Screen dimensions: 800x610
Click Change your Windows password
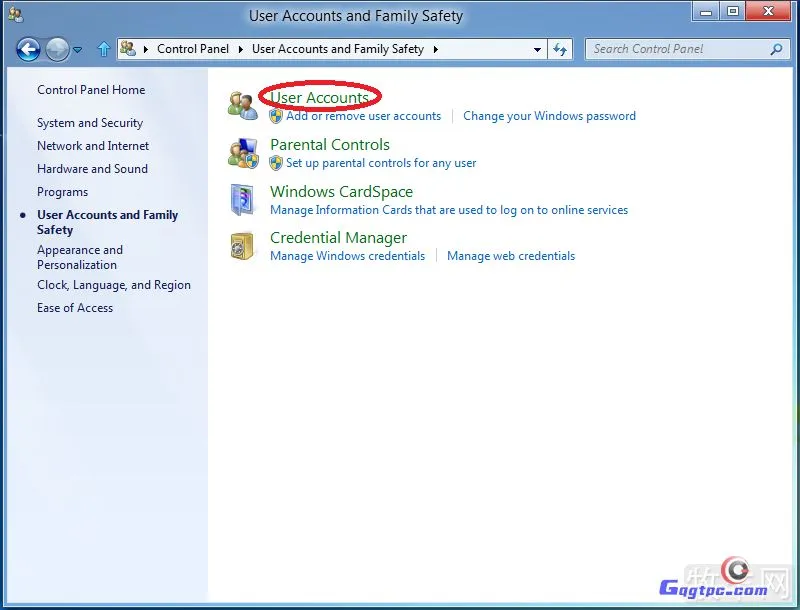click(x=549, y=116)
